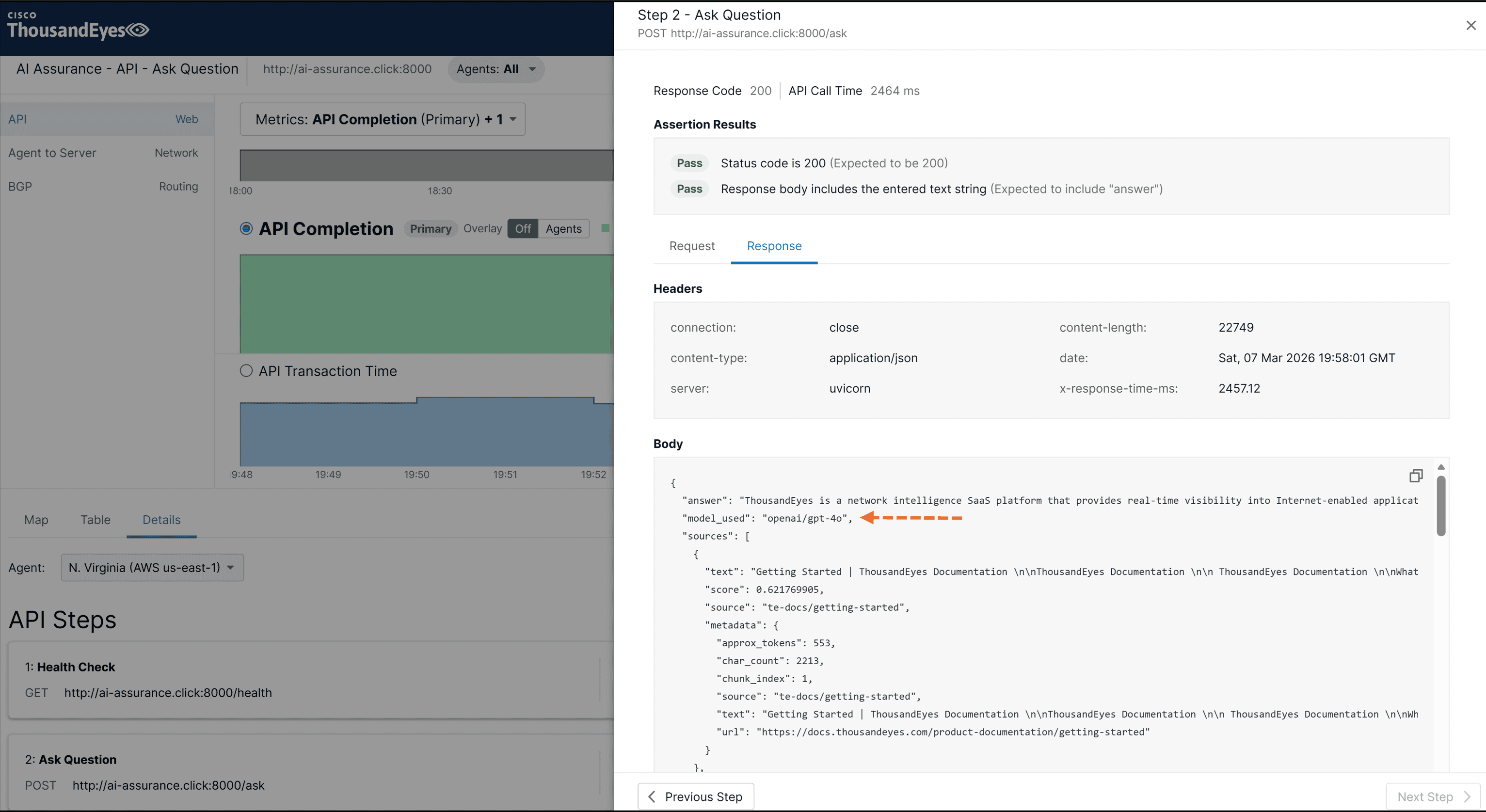Switch the Overlay toggle from Off to Agents
The image size is (1486, 812).
pyautogui.click(x=563, y=228)
